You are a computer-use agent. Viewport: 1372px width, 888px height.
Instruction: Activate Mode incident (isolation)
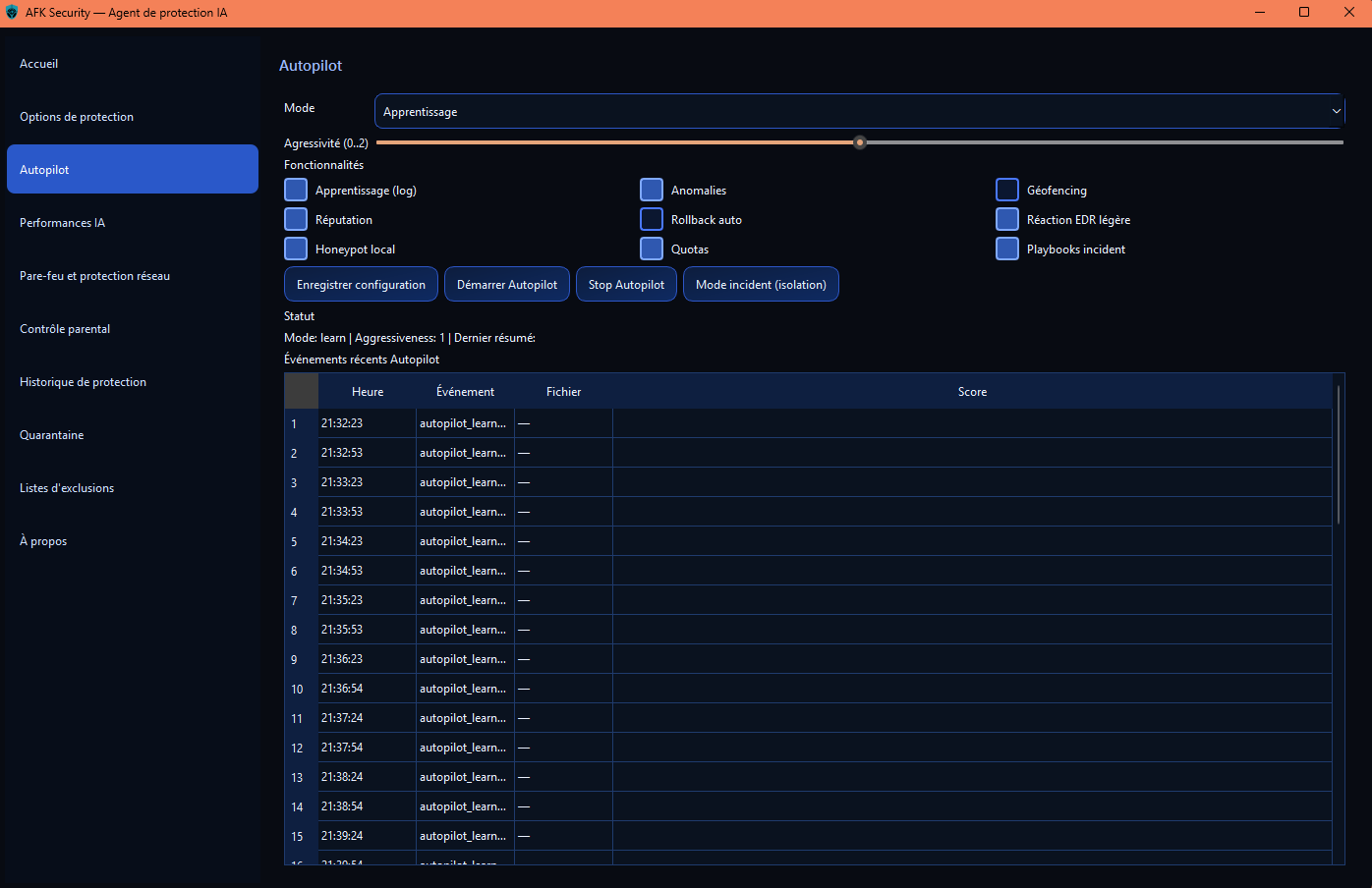pyautogui.click(x=761, y=285)
